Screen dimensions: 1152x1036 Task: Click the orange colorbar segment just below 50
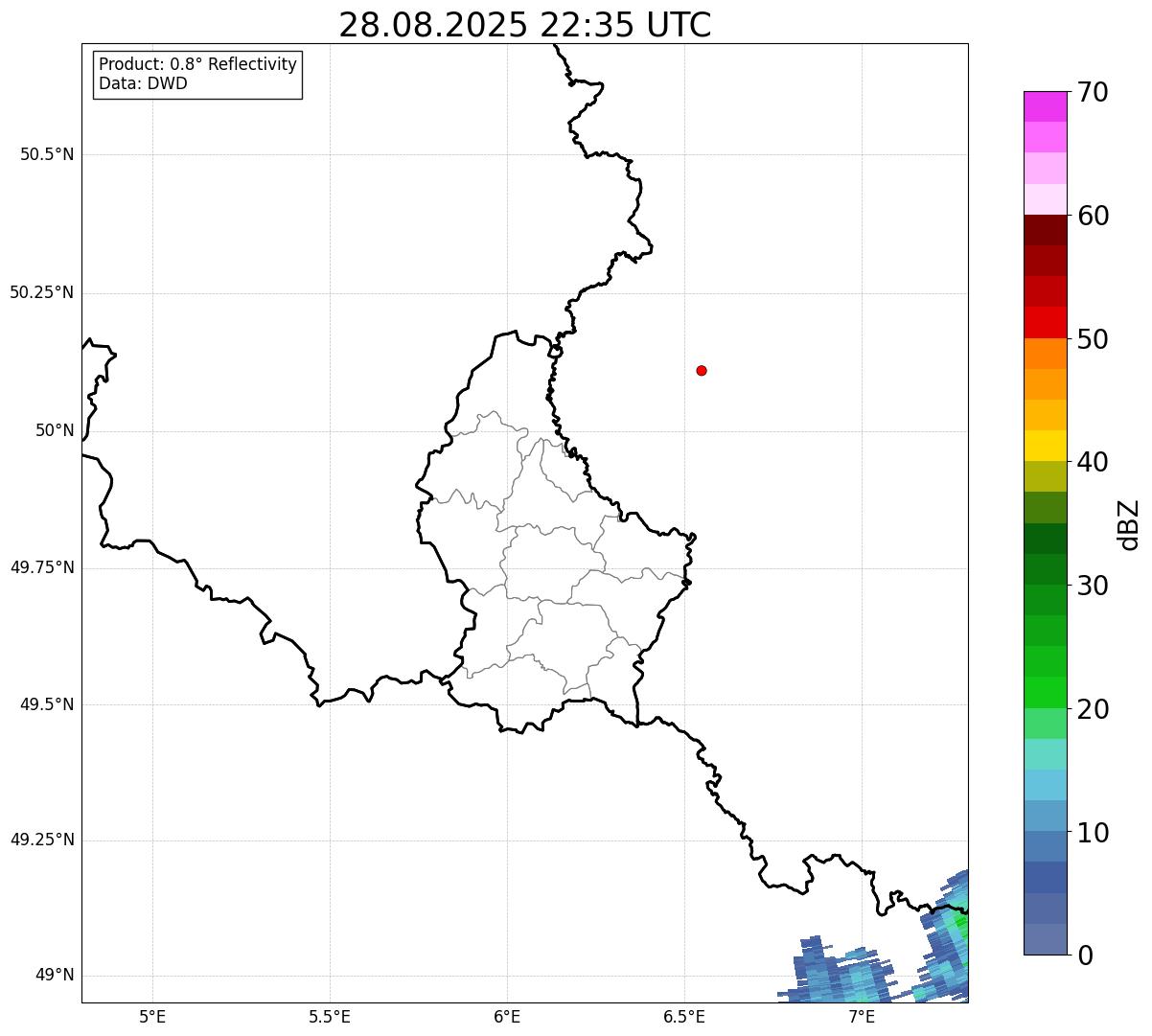pyautogui.click(x=1045, y=354)
